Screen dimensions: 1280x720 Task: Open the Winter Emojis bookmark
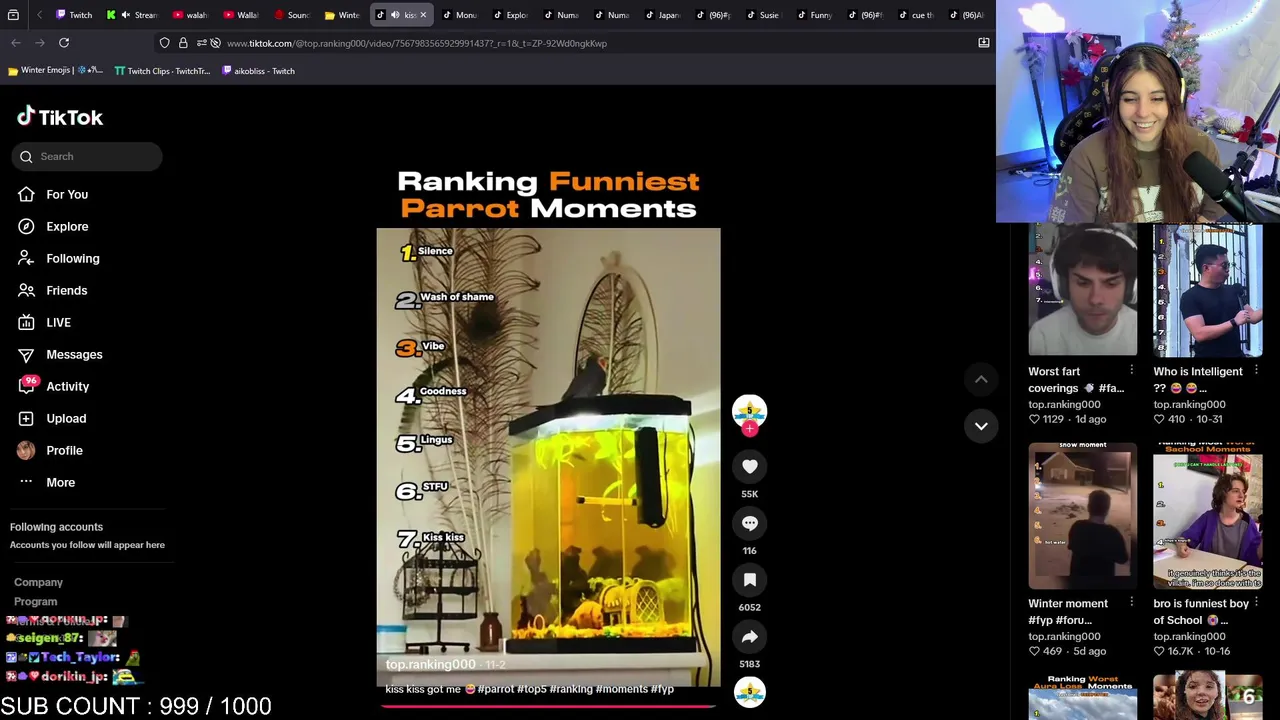(55, 71)
